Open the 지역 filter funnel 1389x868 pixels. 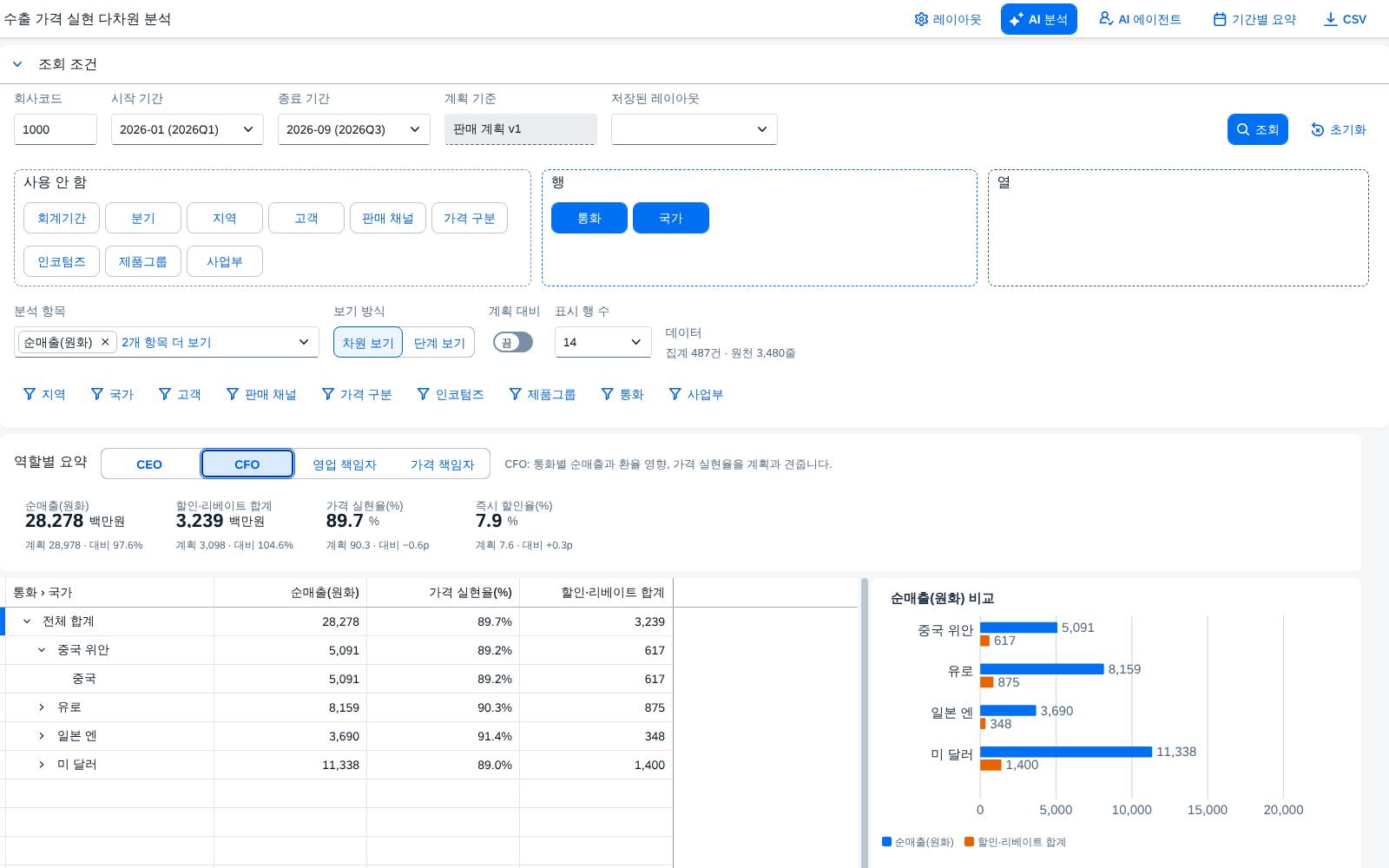click(44, 394)
